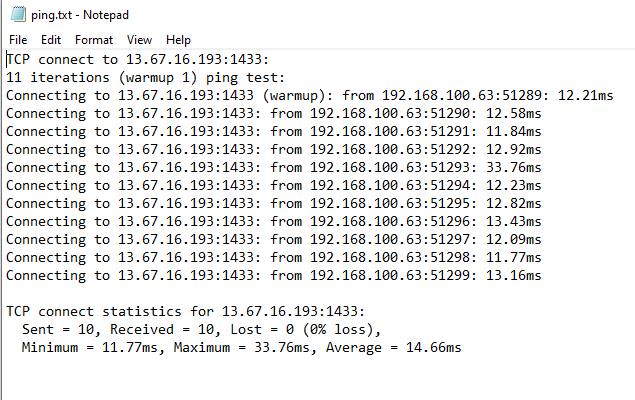Click the 'Sent = 10, Received = 10' line
Viewport: 635px width, 400px height.
pos(201,330)
